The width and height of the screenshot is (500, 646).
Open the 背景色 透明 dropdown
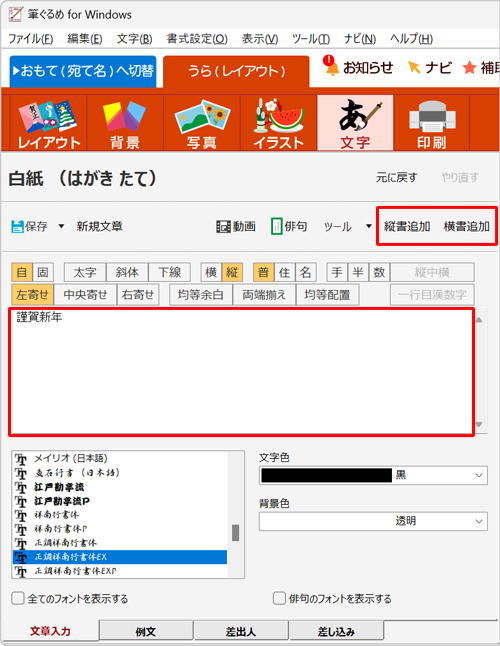(x=479, y=522)
